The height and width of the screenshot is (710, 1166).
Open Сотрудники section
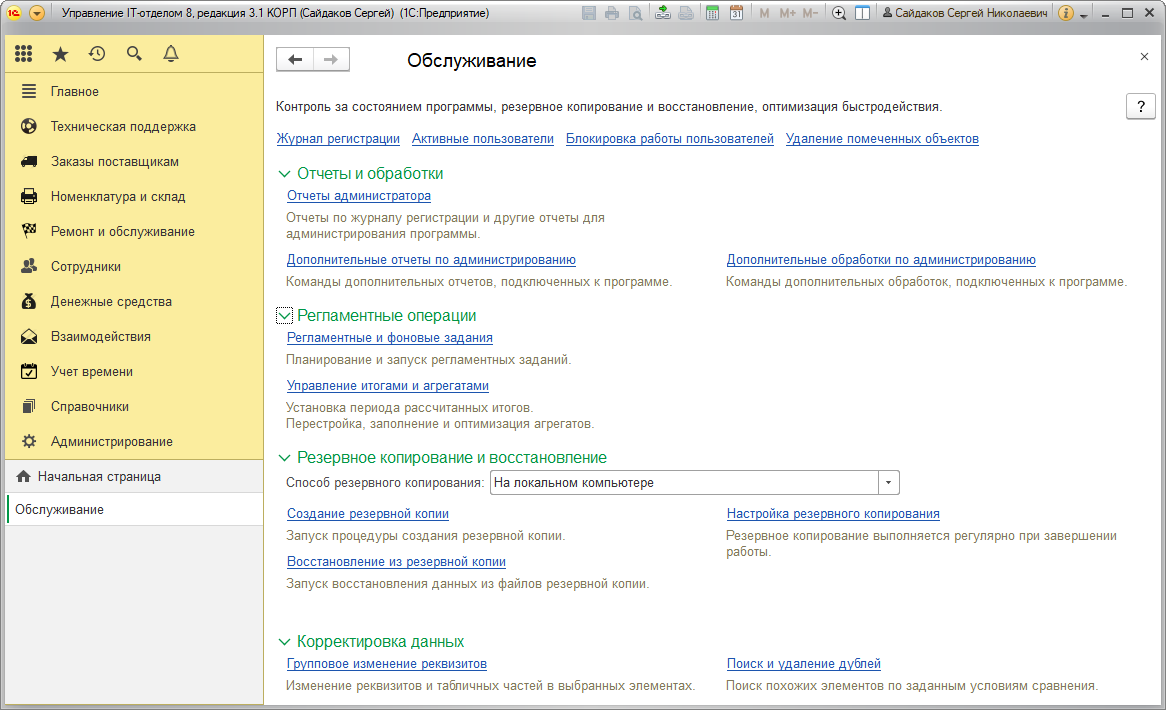(134, 266)
